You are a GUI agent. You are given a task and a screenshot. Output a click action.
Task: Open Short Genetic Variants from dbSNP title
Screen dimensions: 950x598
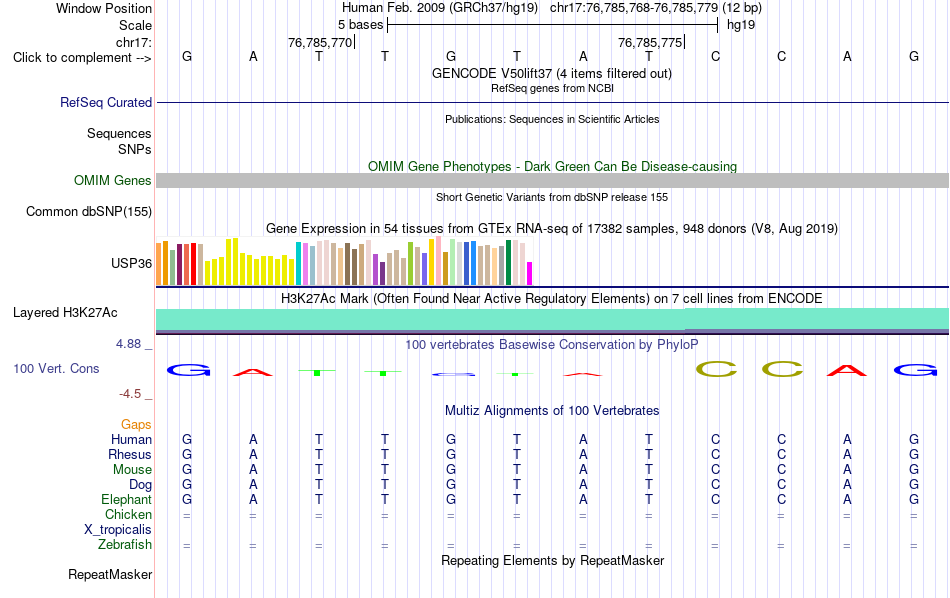coord(552,197)
